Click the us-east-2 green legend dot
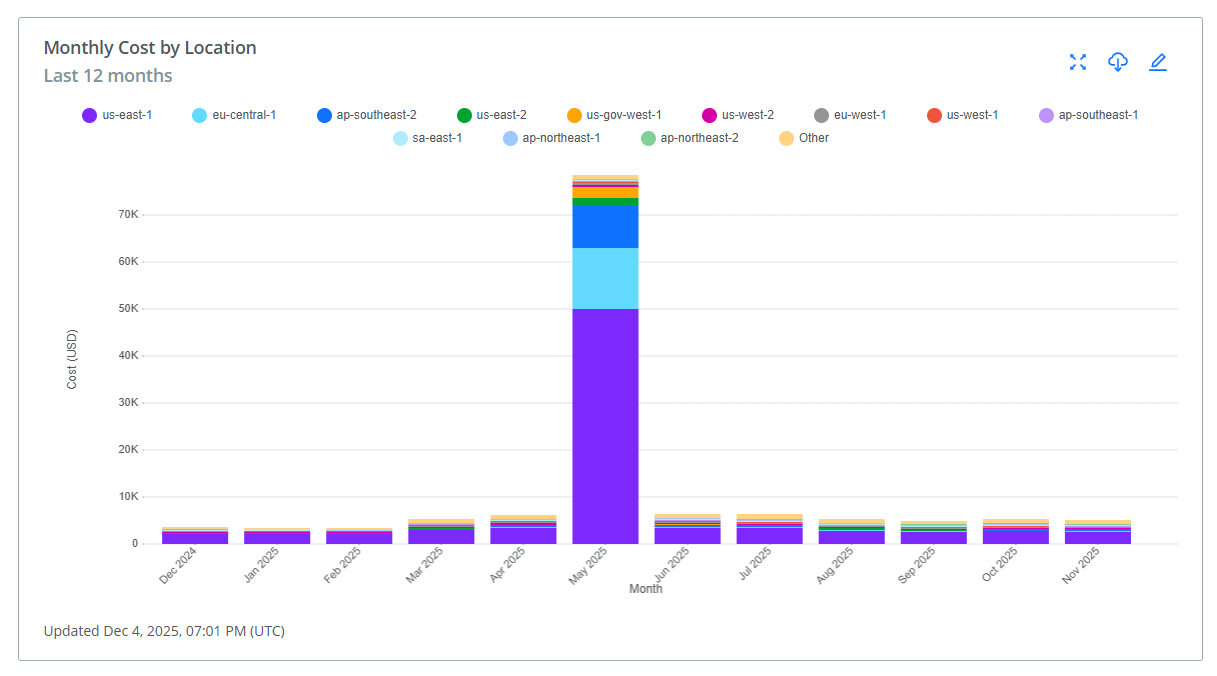Image resolution: width=1217 pixels, height=676 pixels. click(464, 115)
